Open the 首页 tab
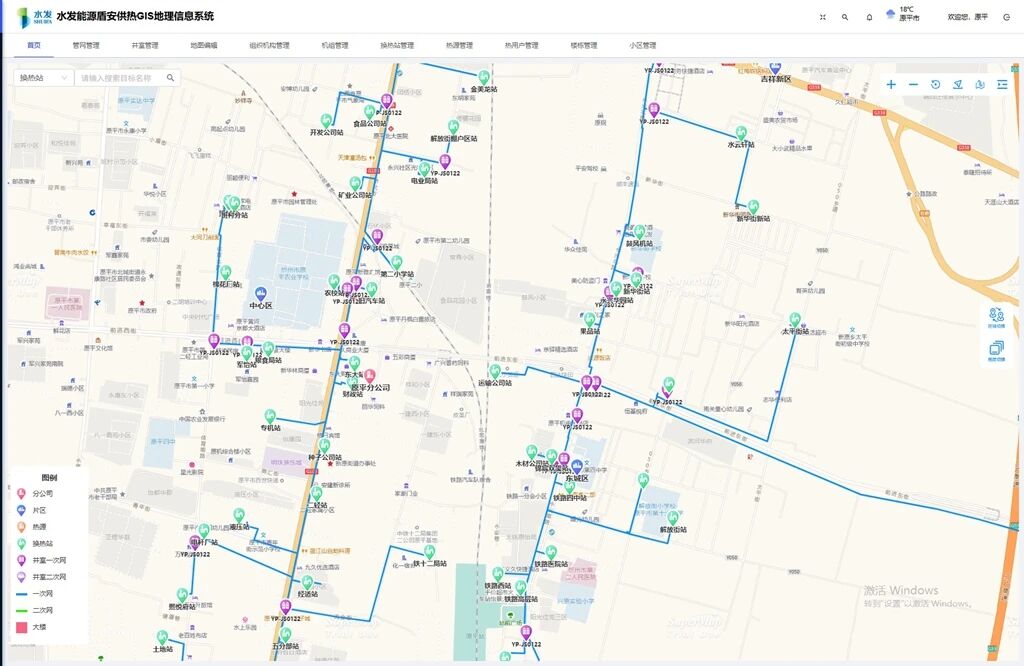The image size is (1024, 666). (34, 45)
